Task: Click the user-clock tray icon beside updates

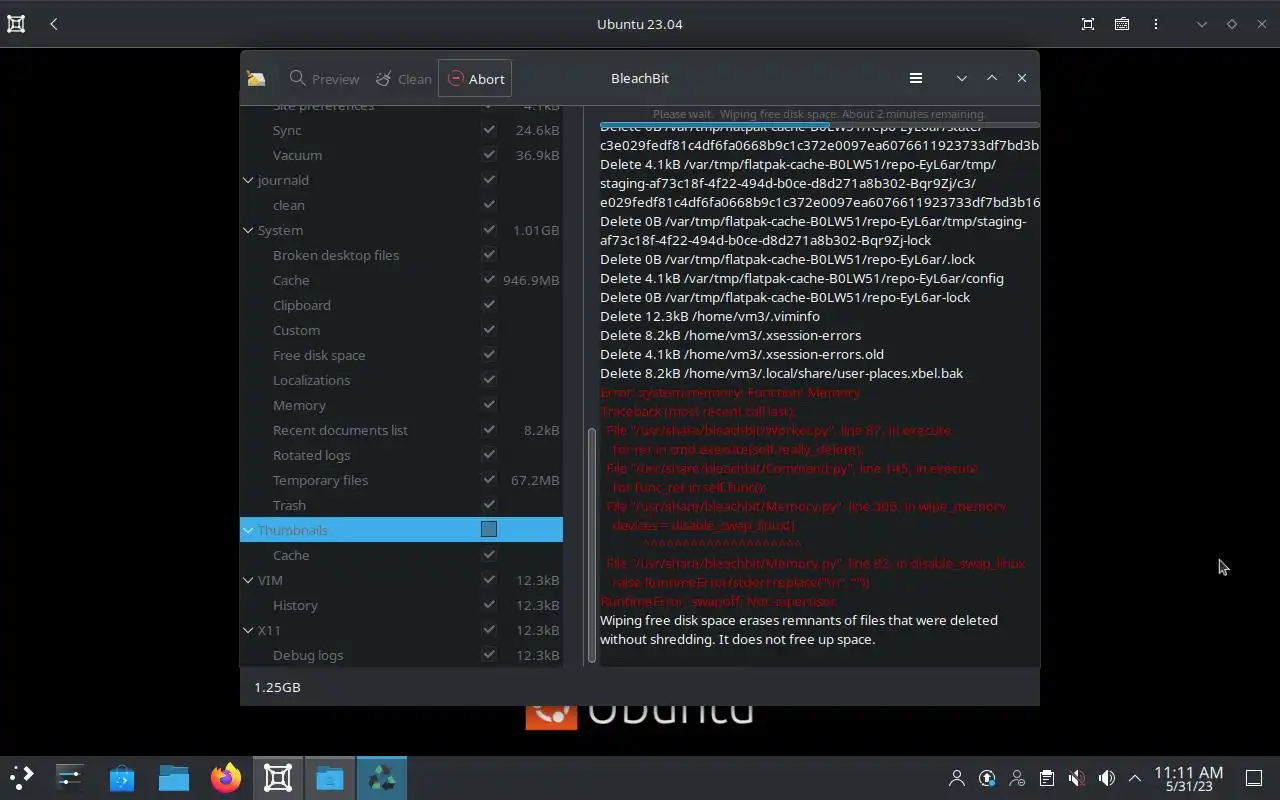Action: [x=1017, y=778]
